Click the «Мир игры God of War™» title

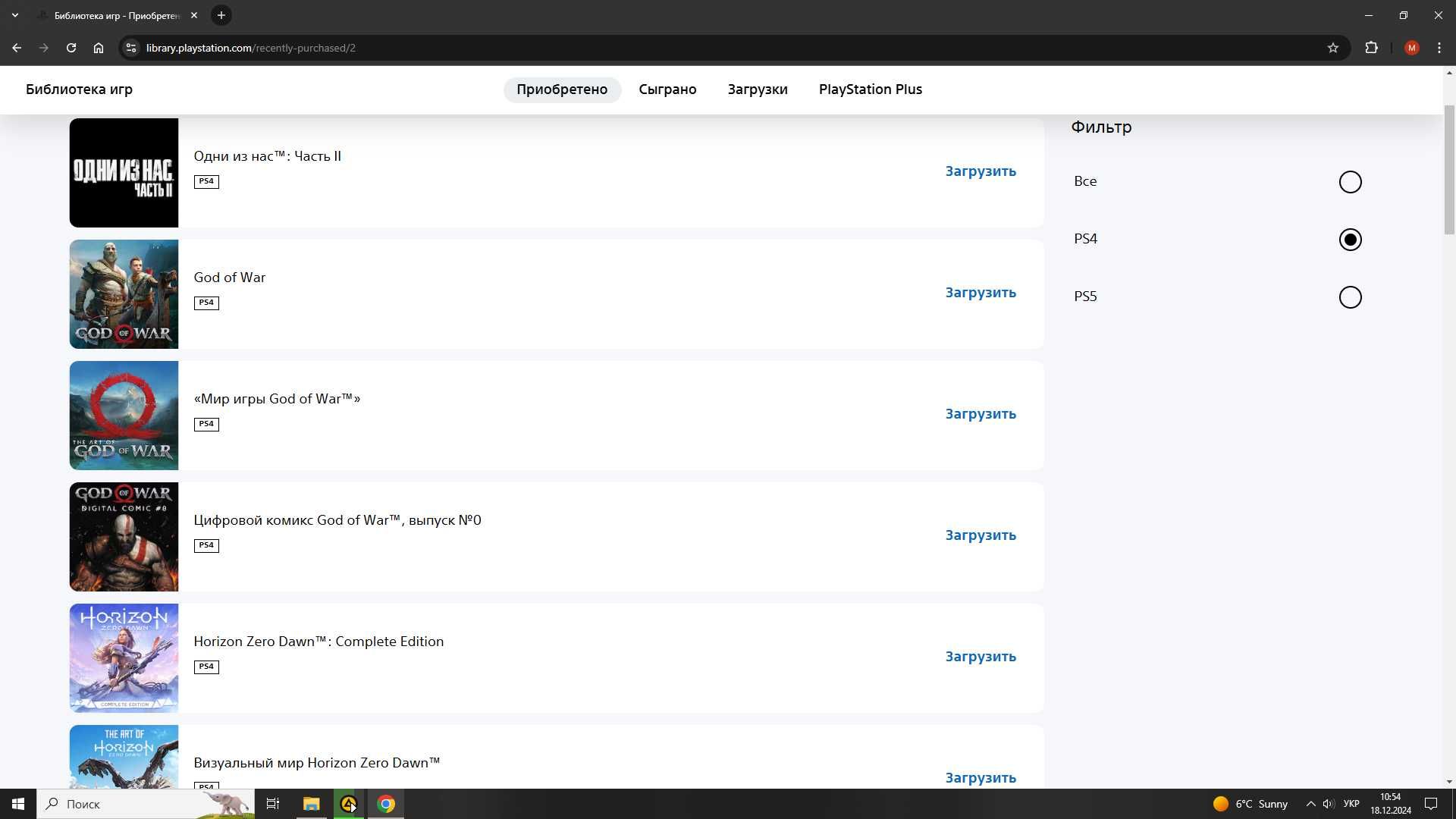277,399
